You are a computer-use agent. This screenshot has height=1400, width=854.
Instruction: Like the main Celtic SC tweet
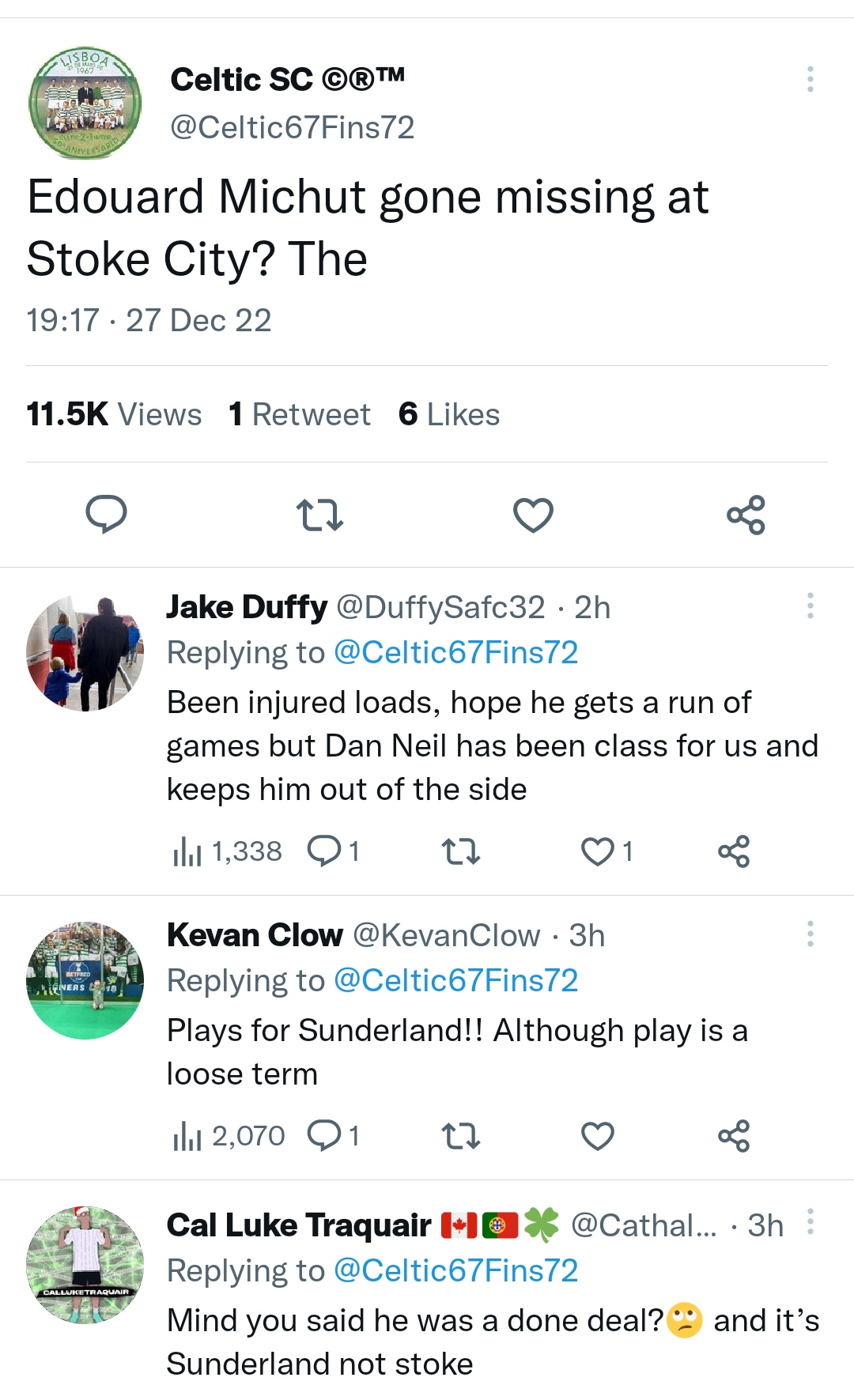tap(533, 515)
